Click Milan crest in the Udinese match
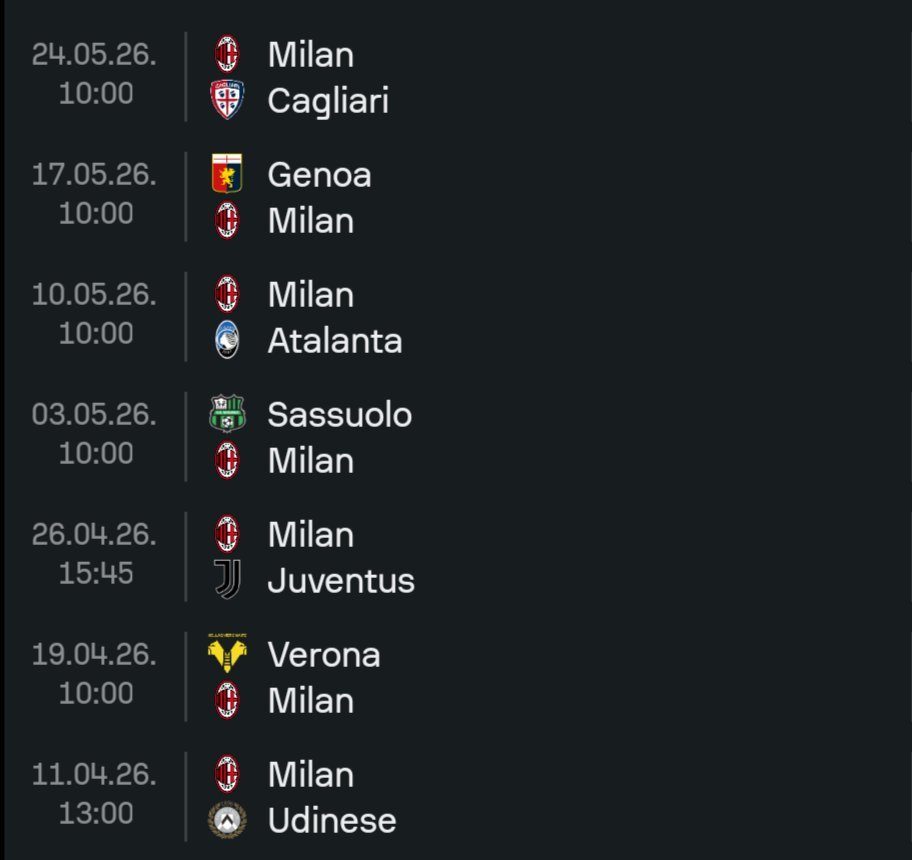The image size is (912, 860). tap(227, 774)
